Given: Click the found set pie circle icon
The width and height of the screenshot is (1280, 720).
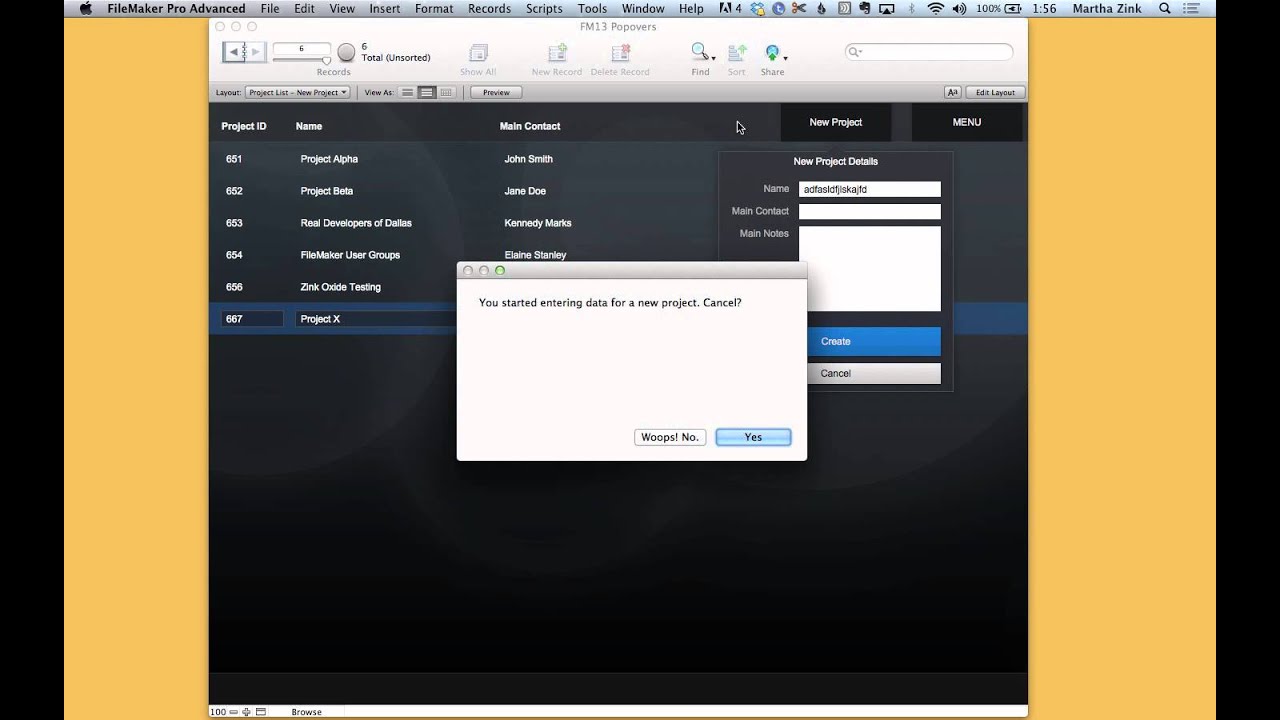Looking at the screenshot, I should (x=346, y=52).
